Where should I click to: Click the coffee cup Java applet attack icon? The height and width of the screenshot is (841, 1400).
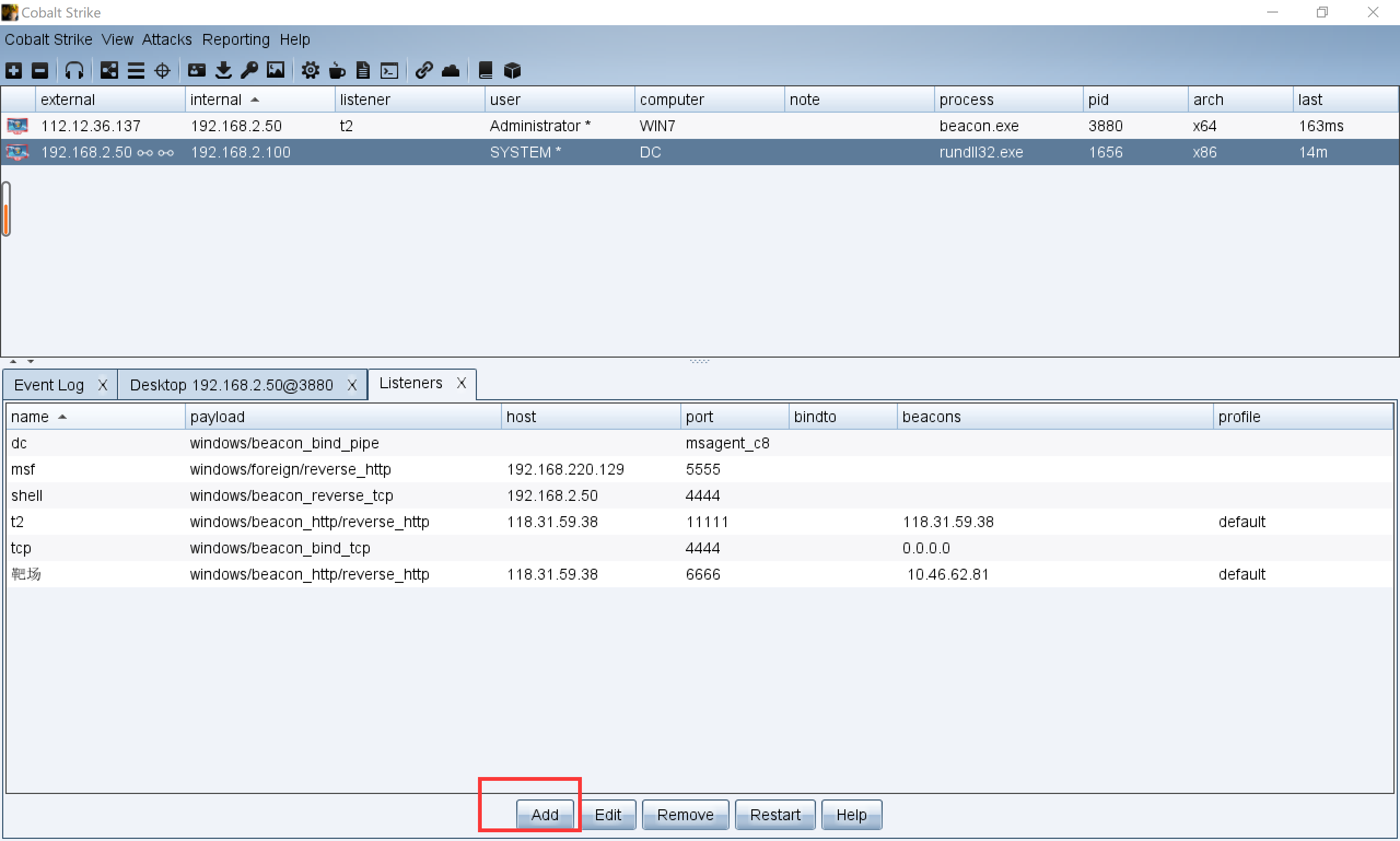tap(337, 71)
